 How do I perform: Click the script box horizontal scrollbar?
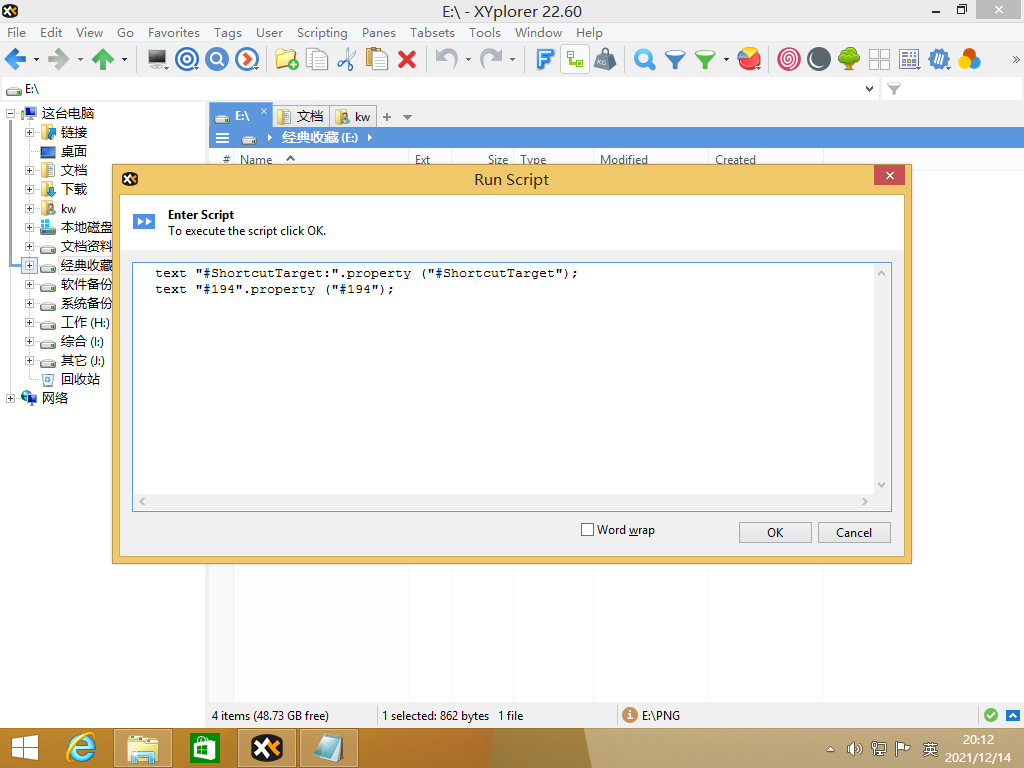coord(504,501)
